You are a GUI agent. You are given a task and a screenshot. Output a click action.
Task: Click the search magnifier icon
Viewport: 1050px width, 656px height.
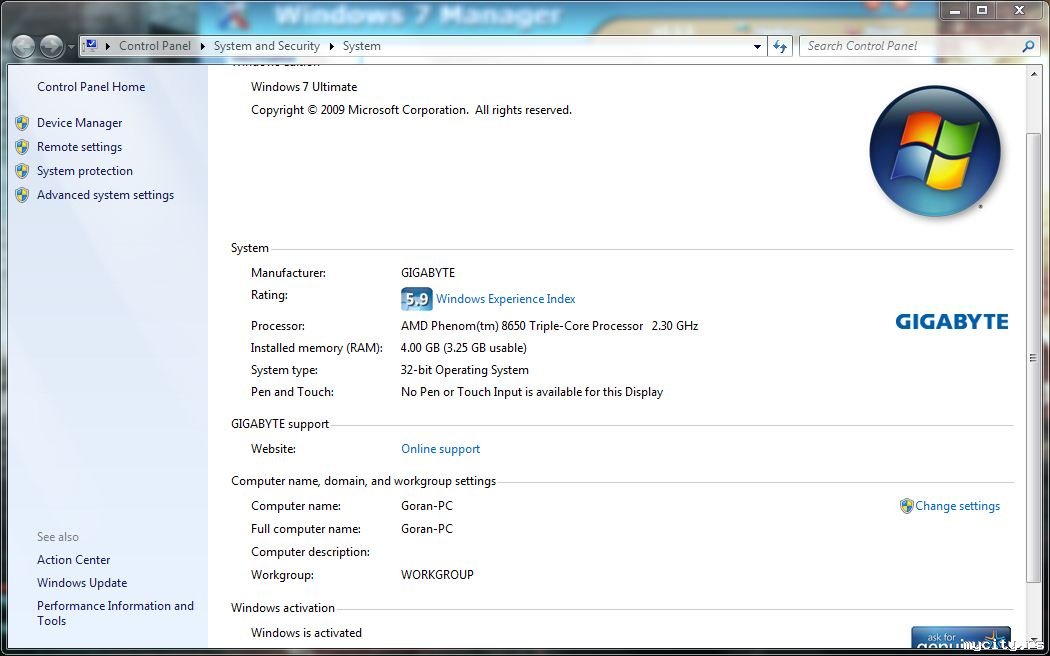(x=1029, y=46)
